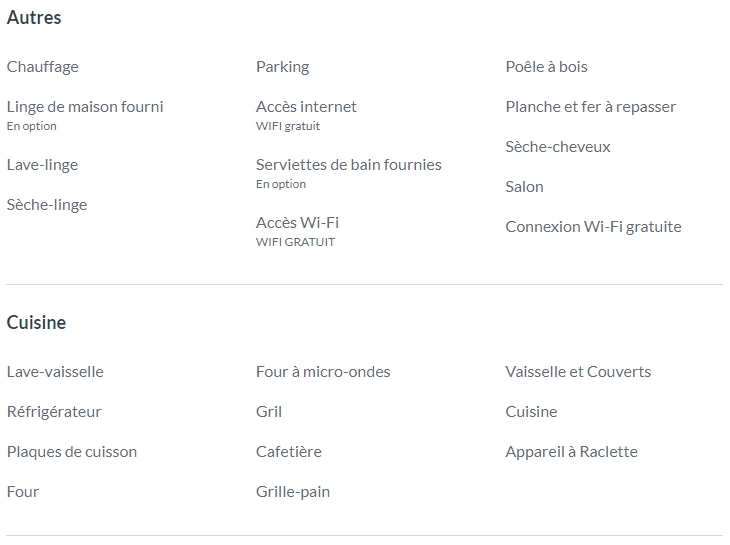Click the Accès Wi-Fi amenity
This screenshot has height=545, width=730.
point(297,223)
